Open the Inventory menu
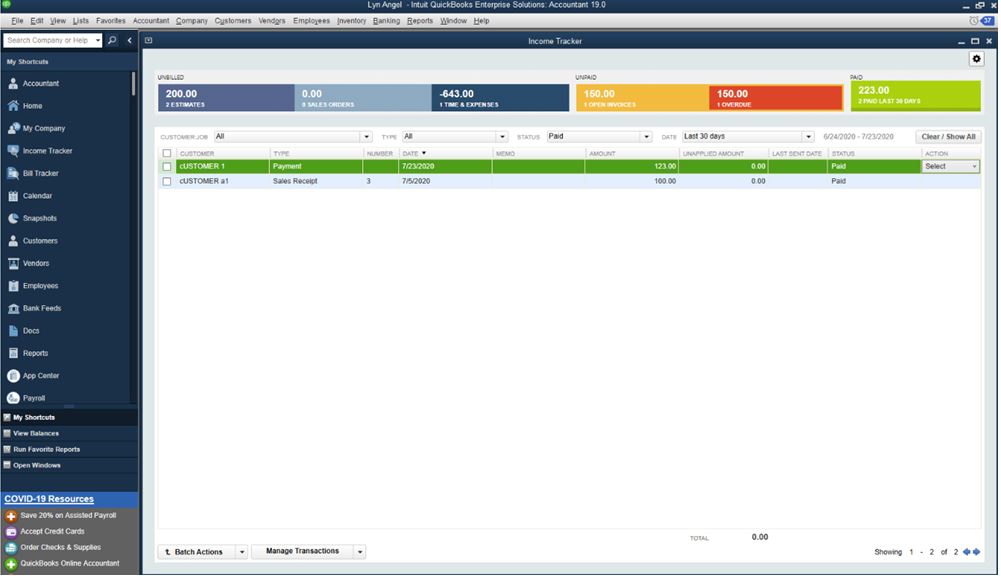1001x576 pixels. click(352, 21)
